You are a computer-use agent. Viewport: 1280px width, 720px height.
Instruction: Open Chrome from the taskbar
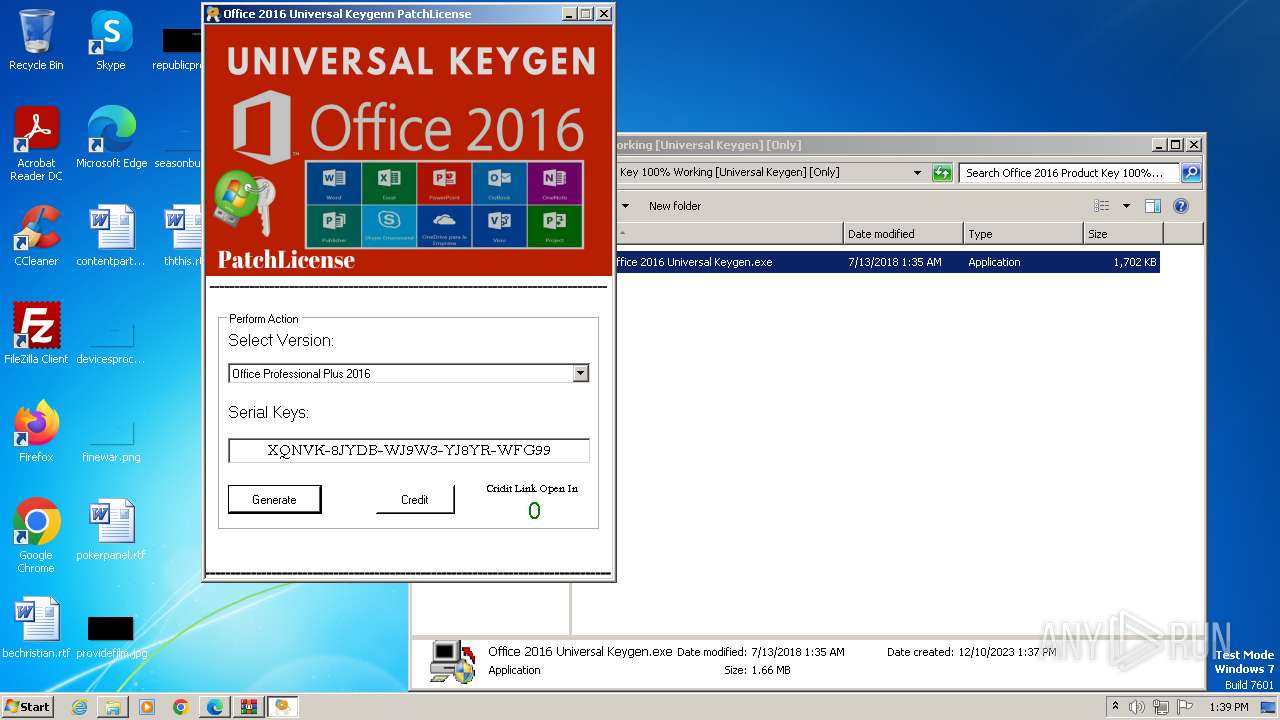click(181, 707)
